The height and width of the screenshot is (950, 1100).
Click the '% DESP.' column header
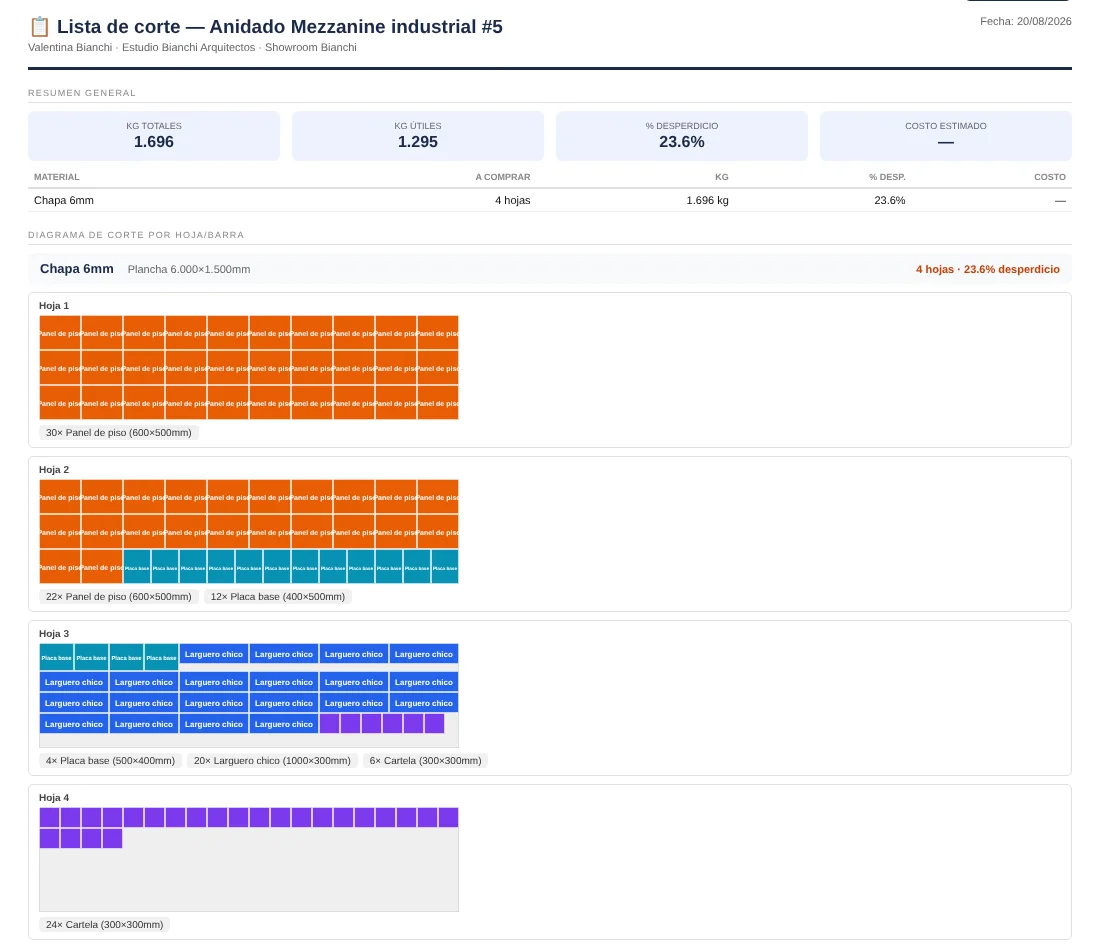tap(887, 177)
